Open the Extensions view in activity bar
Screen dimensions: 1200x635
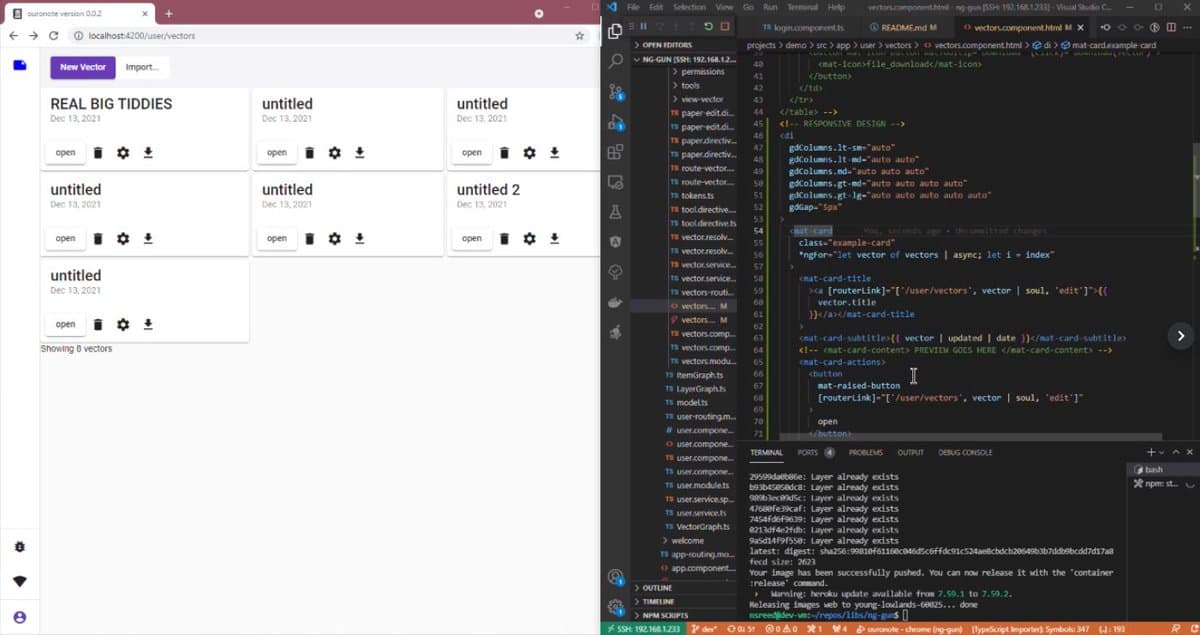pos(616,153)
